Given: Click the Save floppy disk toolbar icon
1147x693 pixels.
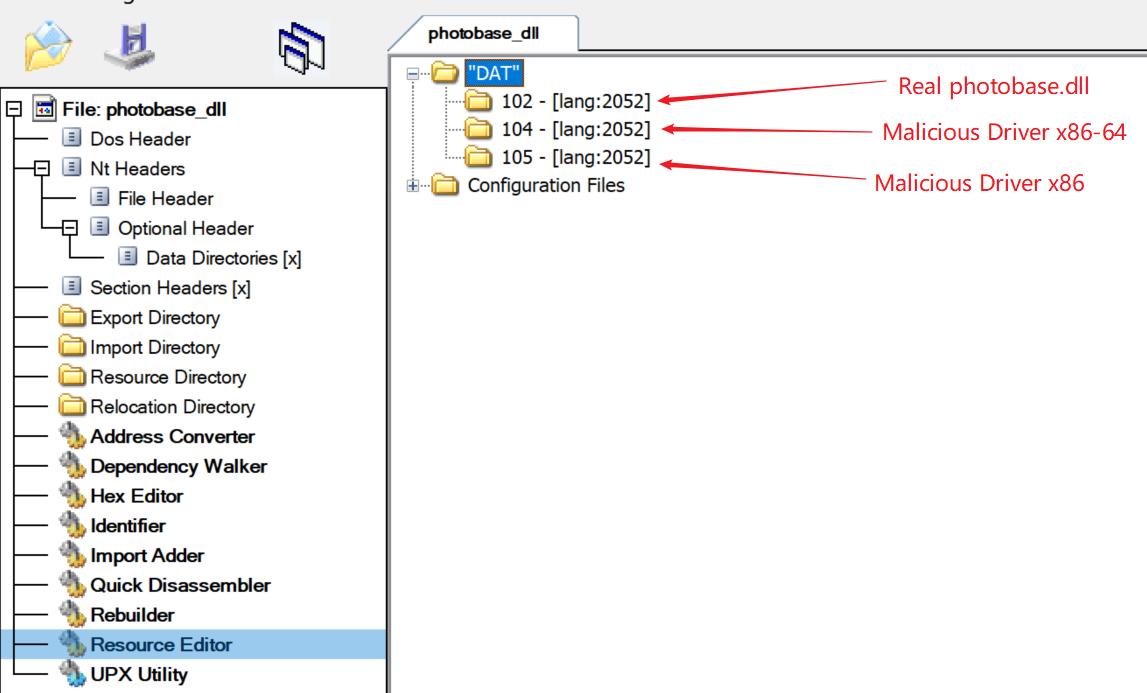Looking at the screenshot, I should 130,46.
